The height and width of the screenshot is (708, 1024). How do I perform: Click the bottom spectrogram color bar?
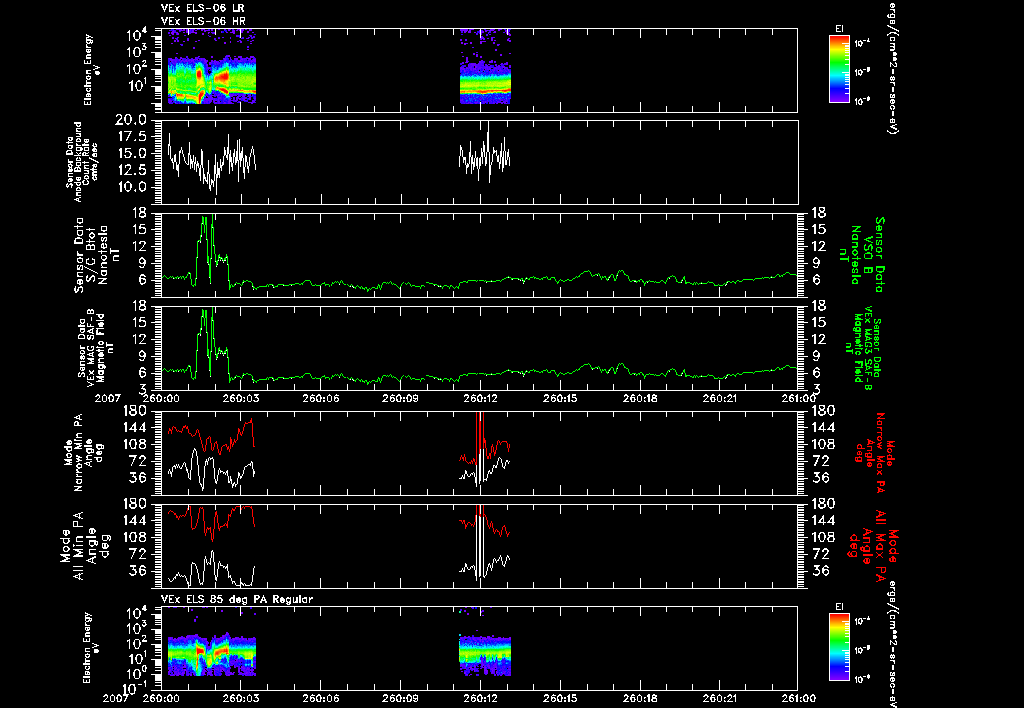(x=839, y=647)
